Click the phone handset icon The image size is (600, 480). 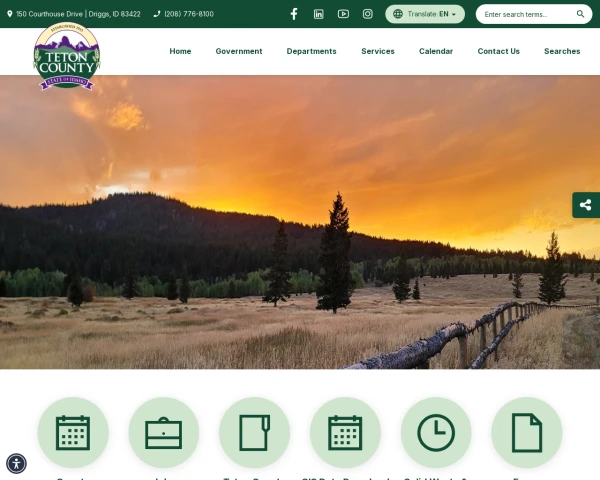click(157, 14)
